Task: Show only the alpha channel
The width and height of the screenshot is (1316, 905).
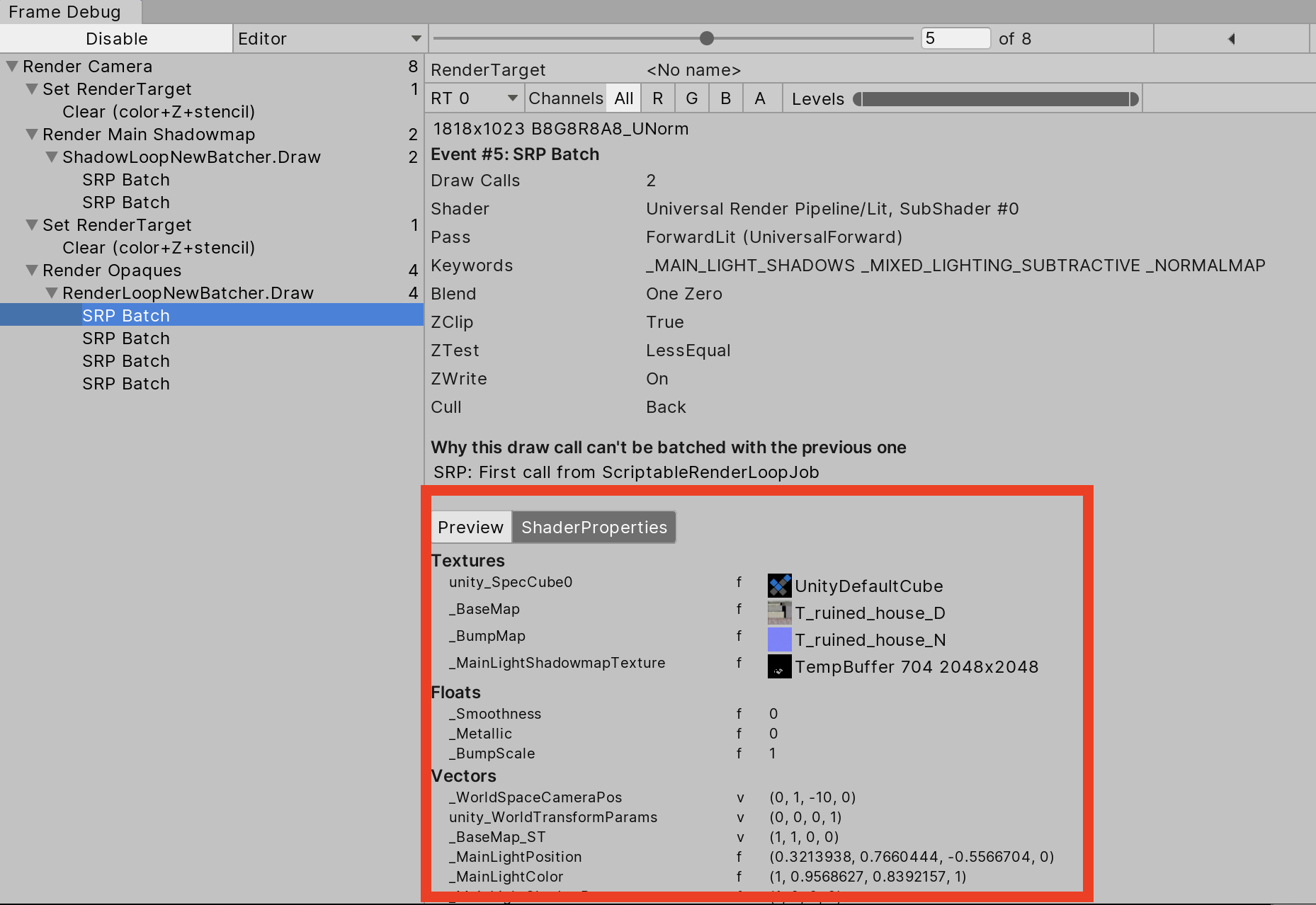Action: tap(760, 98)
